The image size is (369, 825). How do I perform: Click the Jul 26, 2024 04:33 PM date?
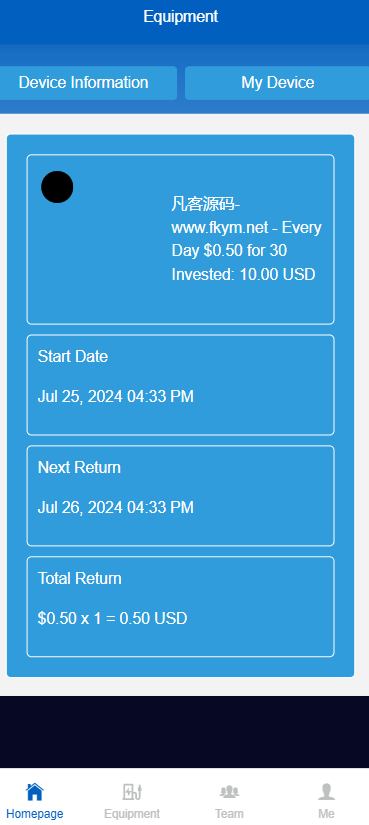pos(116,507)
